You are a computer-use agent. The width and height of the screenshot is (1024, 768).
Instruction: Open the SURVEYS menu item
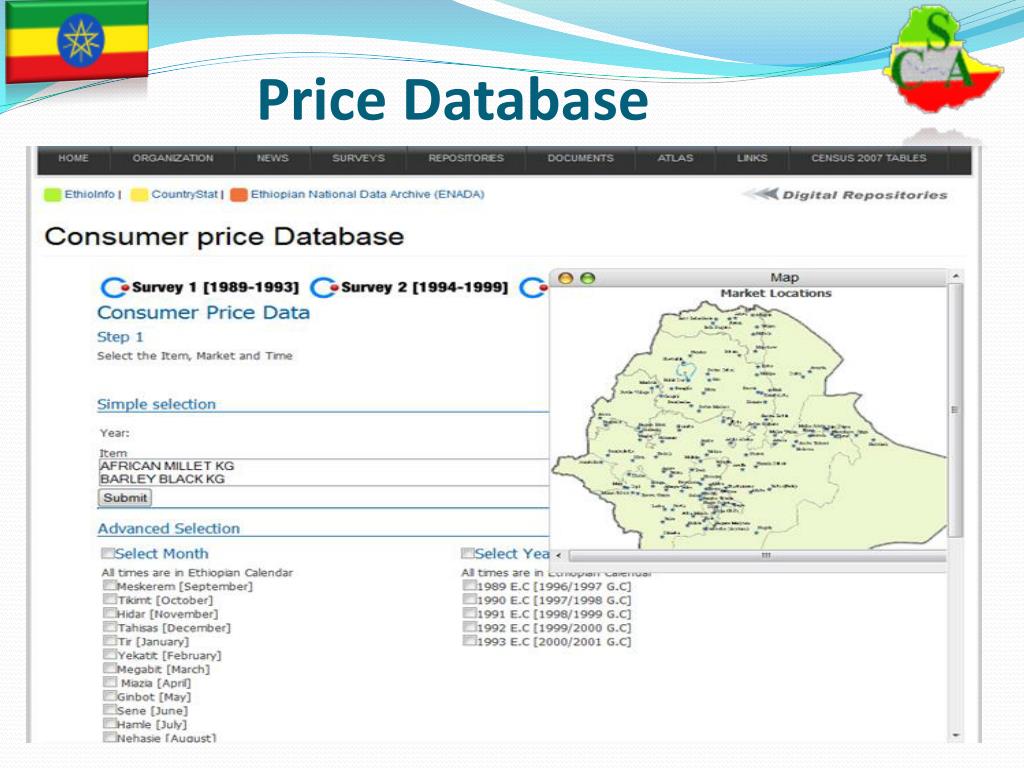(358, 158)
